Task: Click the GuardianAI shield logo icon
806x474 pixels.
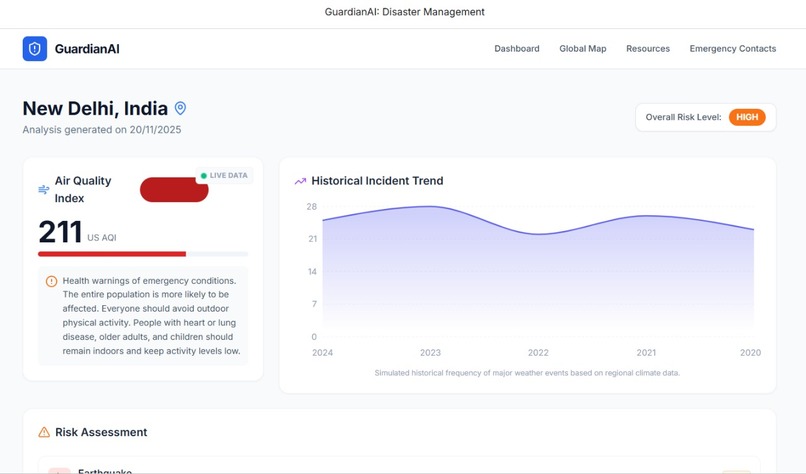Action: [x=34, y=49]
